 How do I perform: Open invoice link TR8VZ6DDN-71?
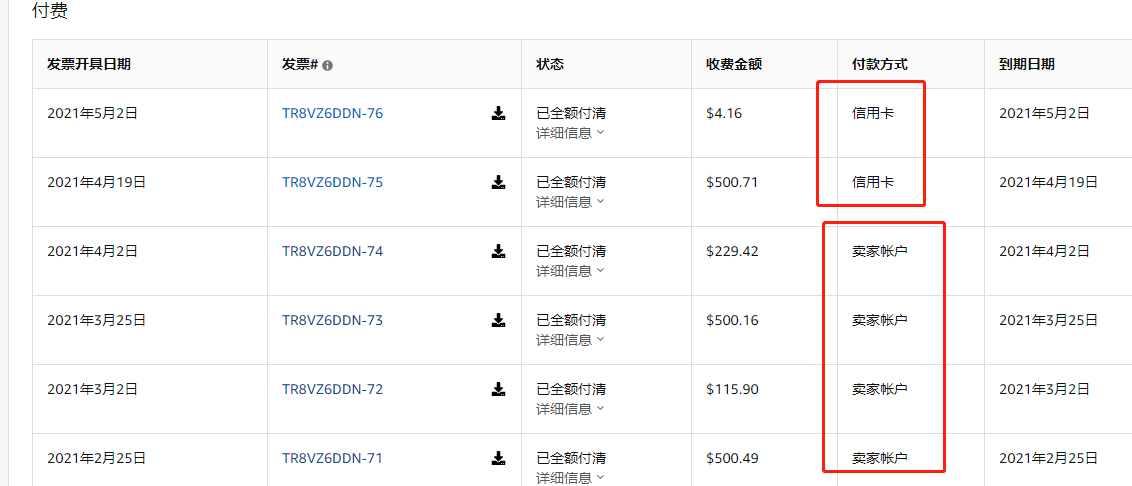(x=332, y=458)
